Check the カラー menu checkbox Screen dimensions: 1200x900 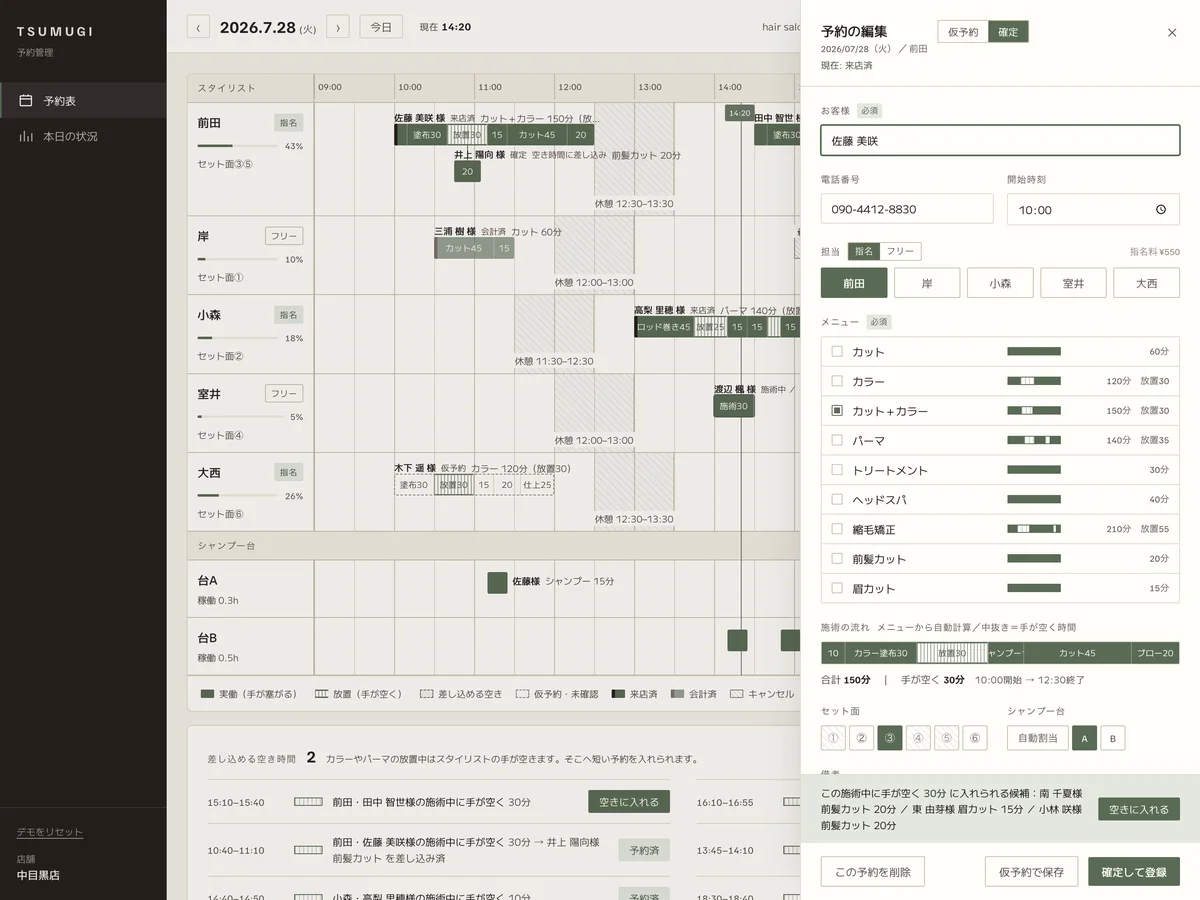pyautogui.click(x=837, y=381)
